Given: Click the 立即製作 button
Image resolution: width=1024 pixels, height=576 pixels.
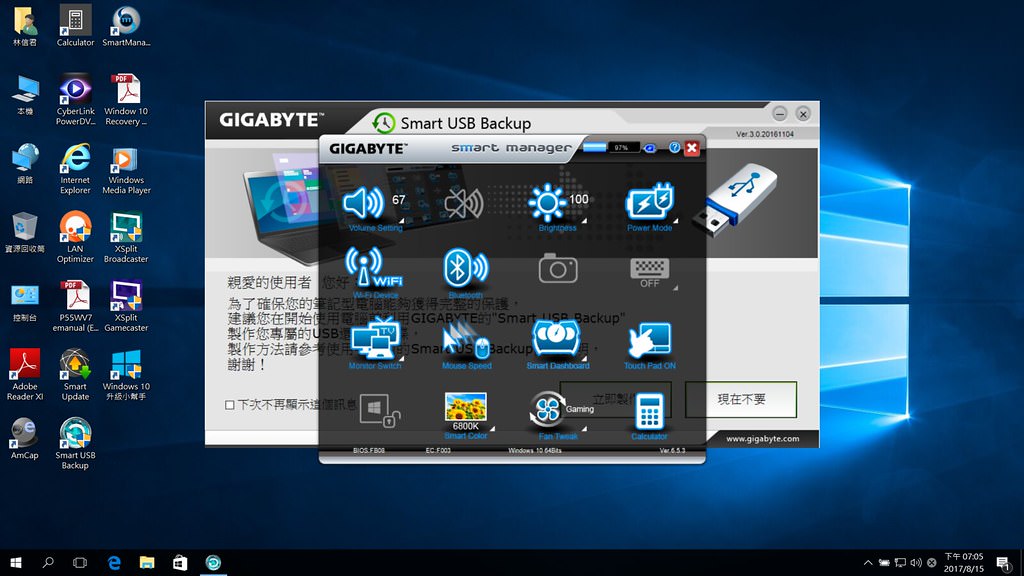Looking at the screenshot, I should pos(615,399).
